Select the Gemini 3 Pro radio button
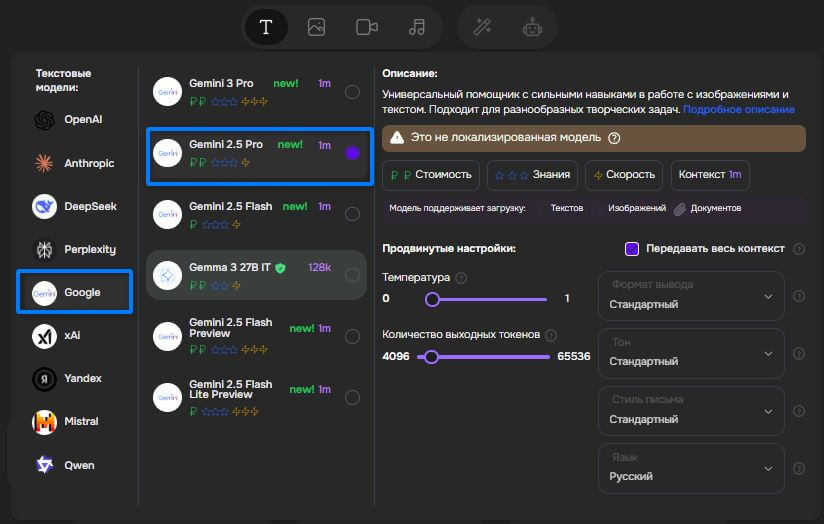Screen dimensions: 824x524 click(352, 92)
